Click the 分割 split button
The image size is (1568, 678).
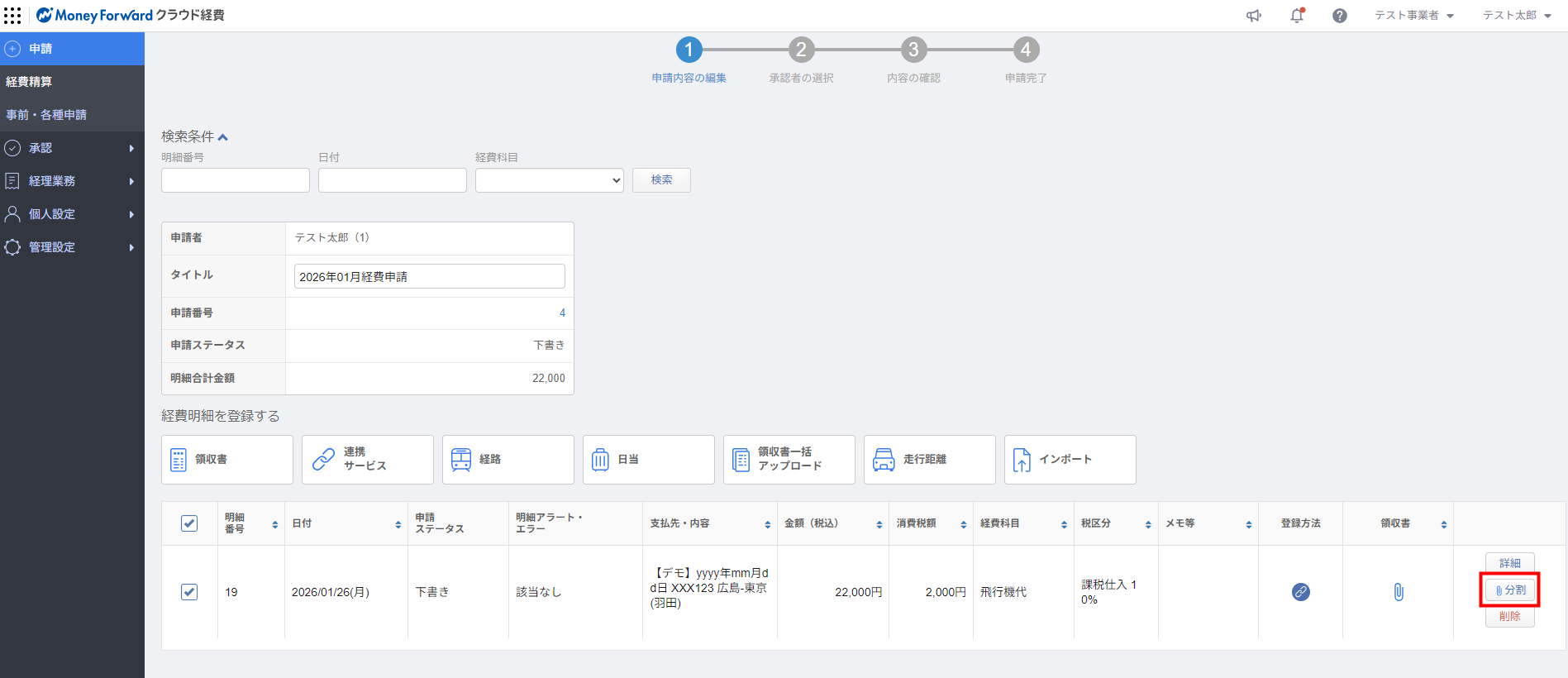click(1509, 590)
